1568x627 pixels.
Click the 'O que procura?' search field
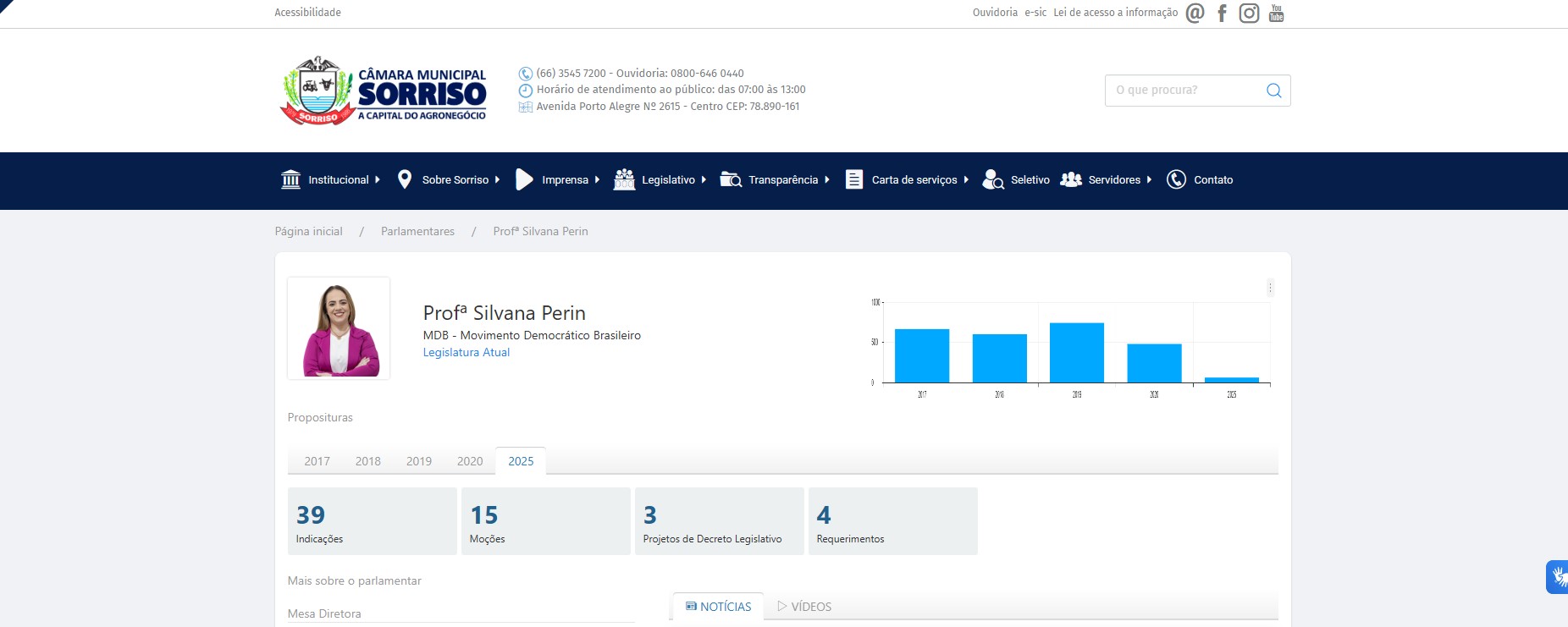tap(1184, 91)
